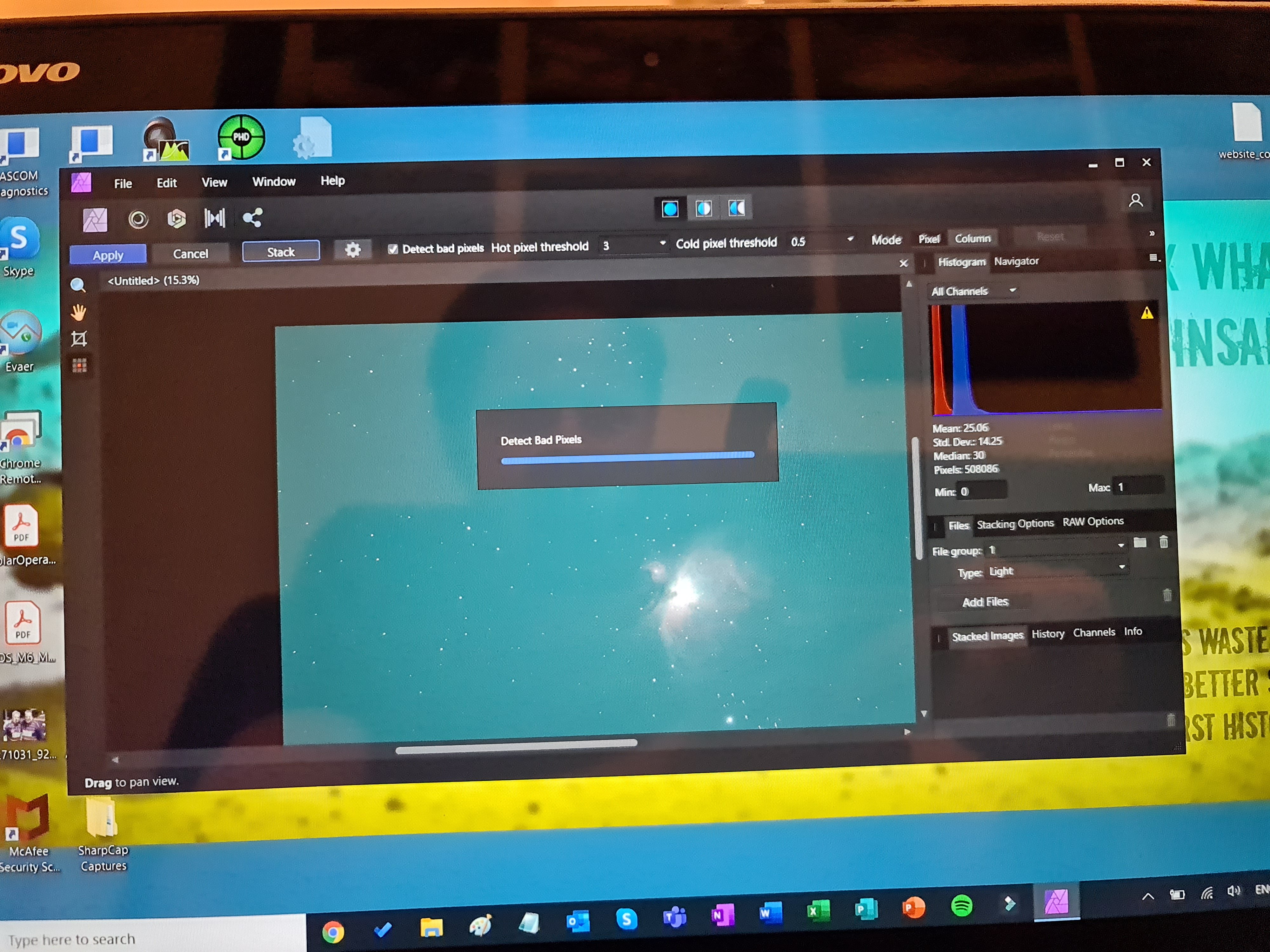Viewport: 1270px width, 952px height.
Task: Switch to the Photo persona icon
Action: click(x=95, y=220)
